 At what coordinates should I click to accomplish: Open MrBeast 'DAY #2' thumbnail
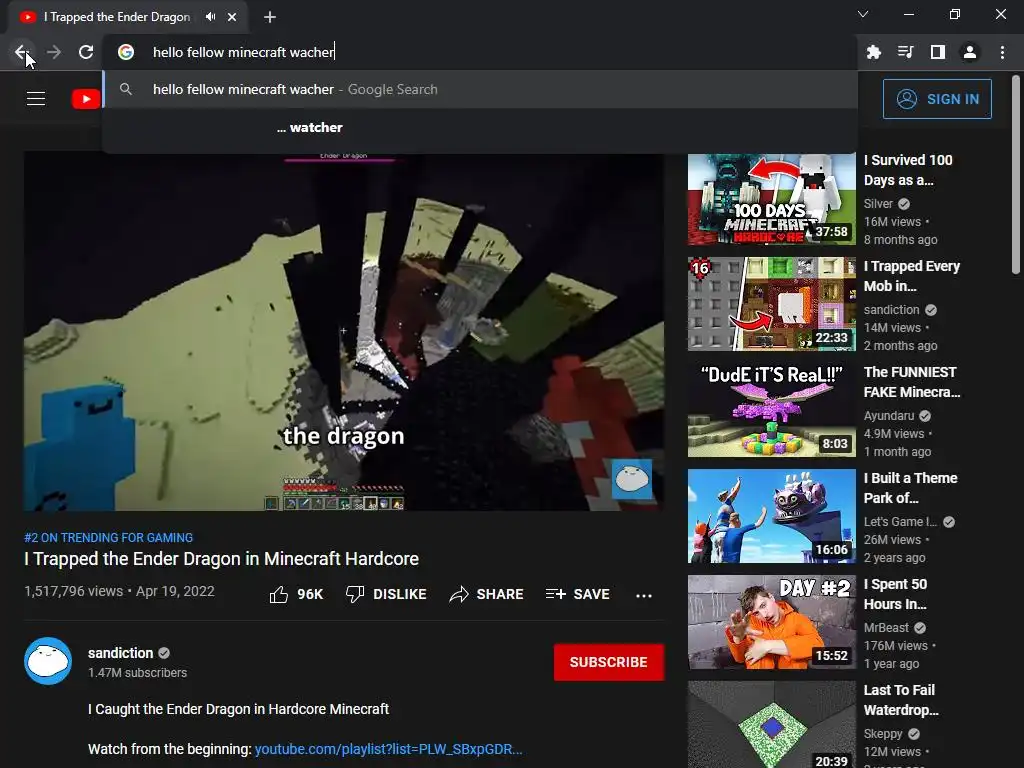772,622
